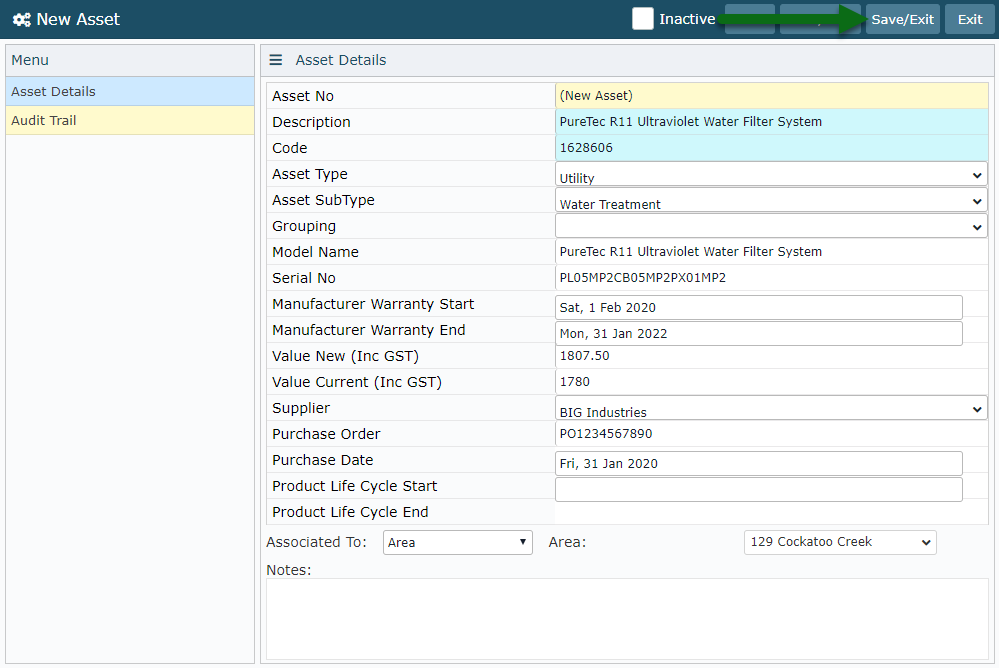Open the Asset Type dropdown showing Utility

[x=771, y=175]
